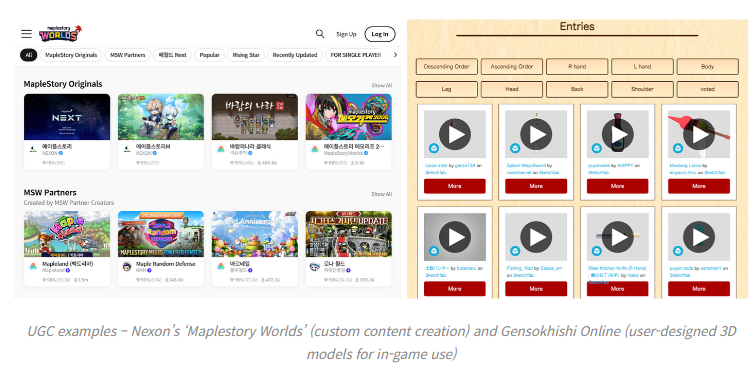Click the Log In button
Screen dimensions: 753x371
[380, 34]
